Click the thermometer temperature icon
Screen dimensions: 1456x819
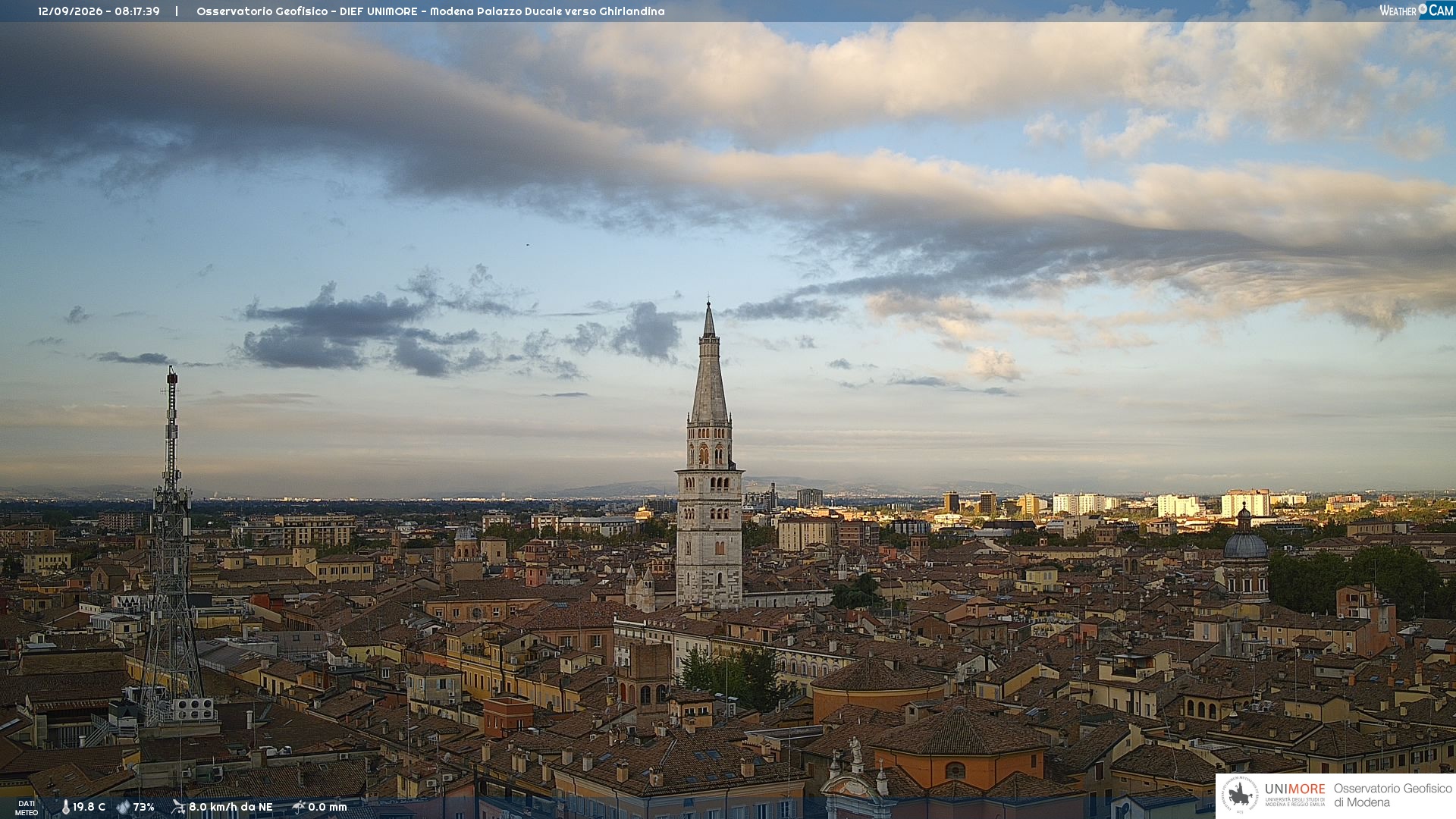tap(65, 807)
